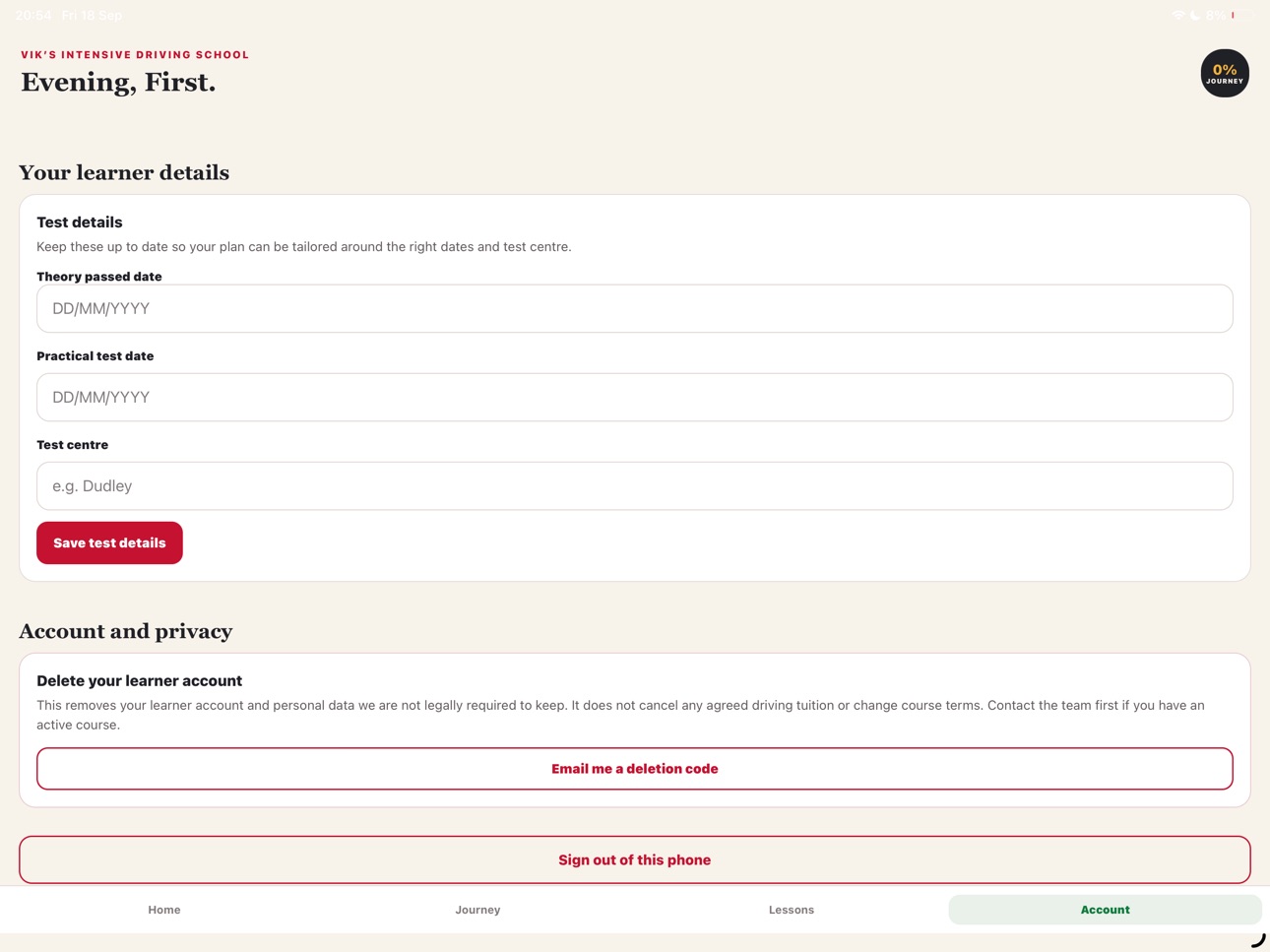Image resolution: width=1270 pixels, height=952 pixels.
Task: Click the "Delete your learner account" title
Action: pyautogui.click(x=139, y=680)
